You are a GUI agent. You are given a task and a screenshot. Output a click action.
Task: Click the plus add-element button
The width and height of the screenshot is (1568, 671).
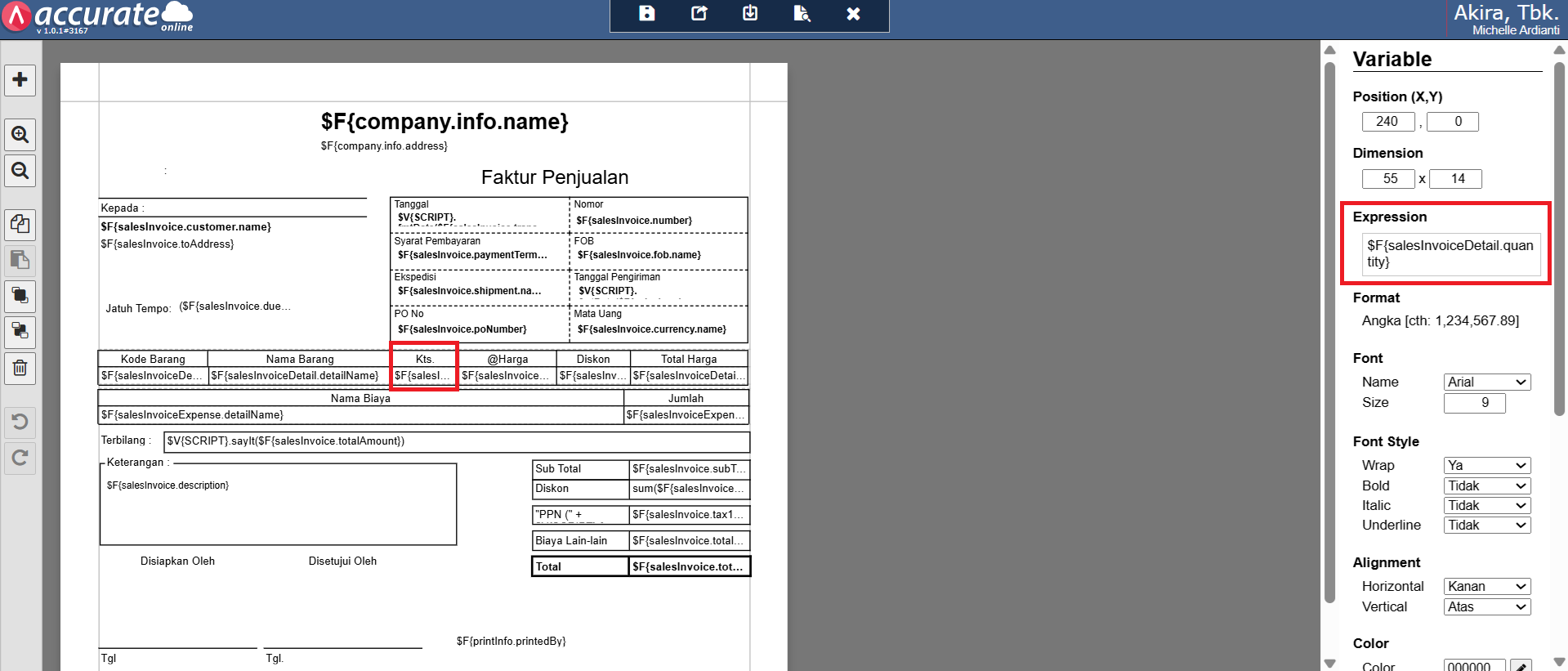tap(20, 80)
